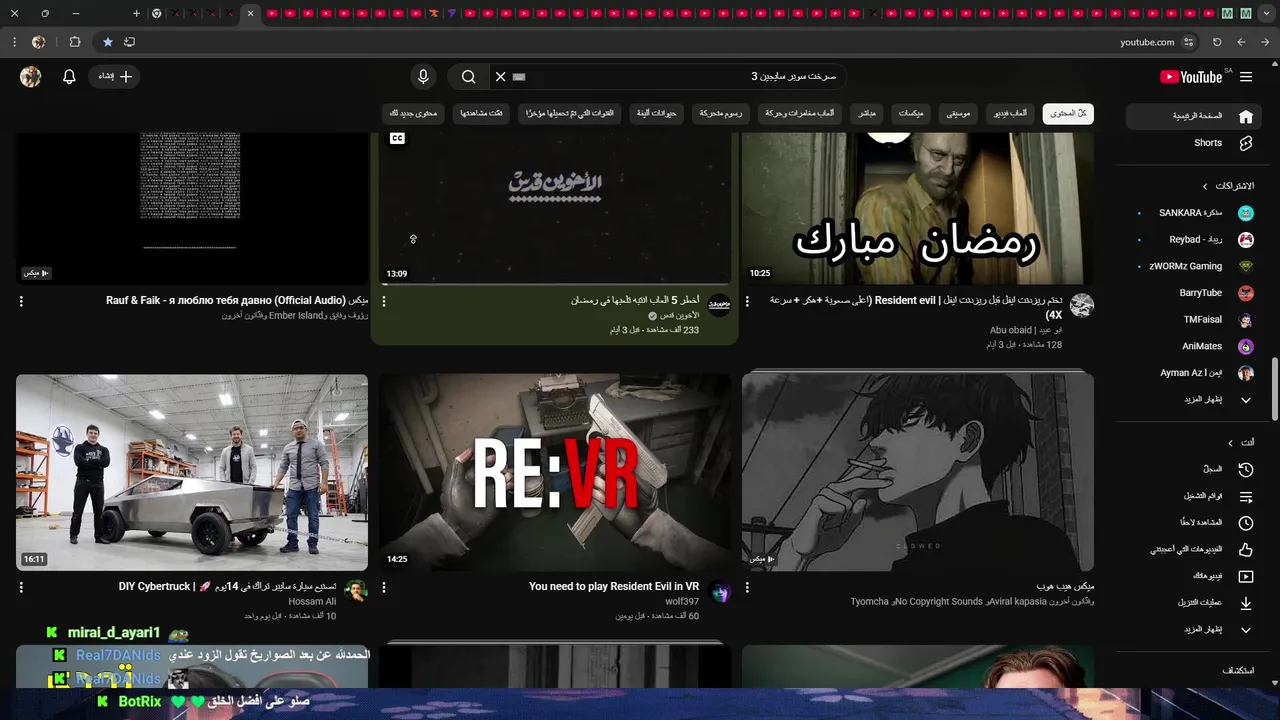Viewport: 1280px width, 720px height.
Task: Open the zWORMz Gaming channel
Action: click(x=1192, y=267)
